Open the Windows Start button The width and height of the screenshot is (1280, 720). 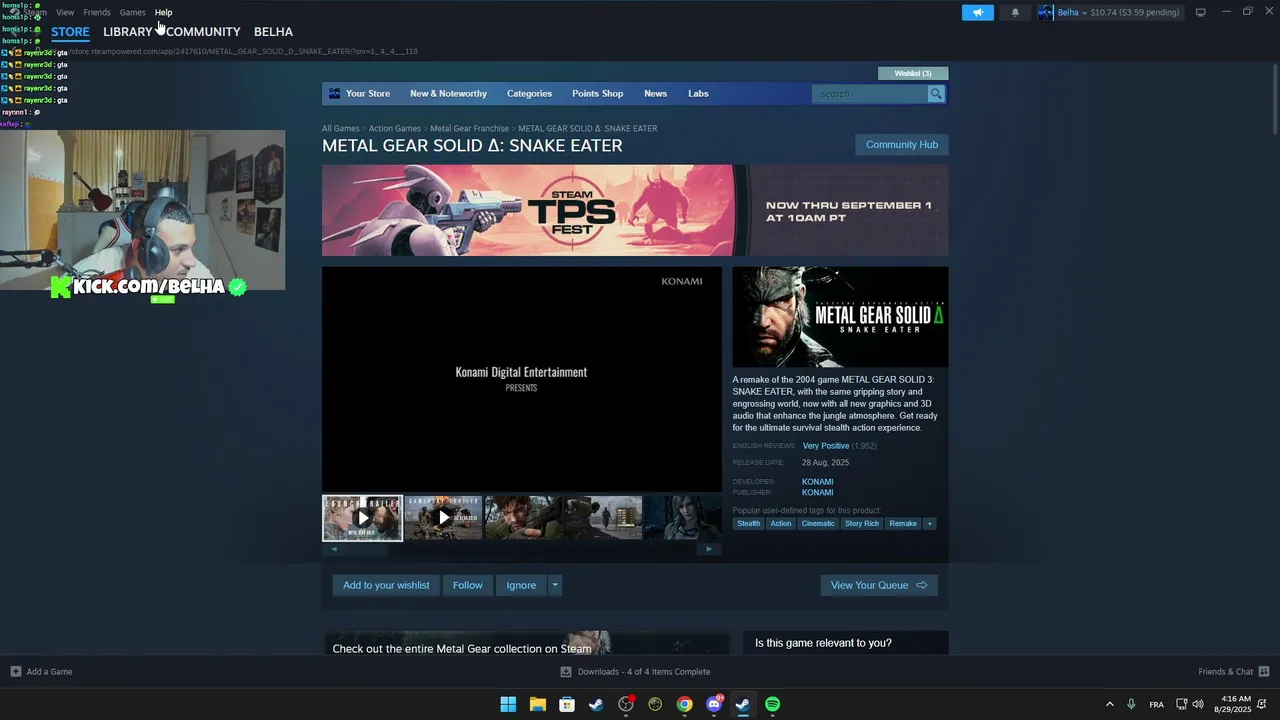pos(508,704)
